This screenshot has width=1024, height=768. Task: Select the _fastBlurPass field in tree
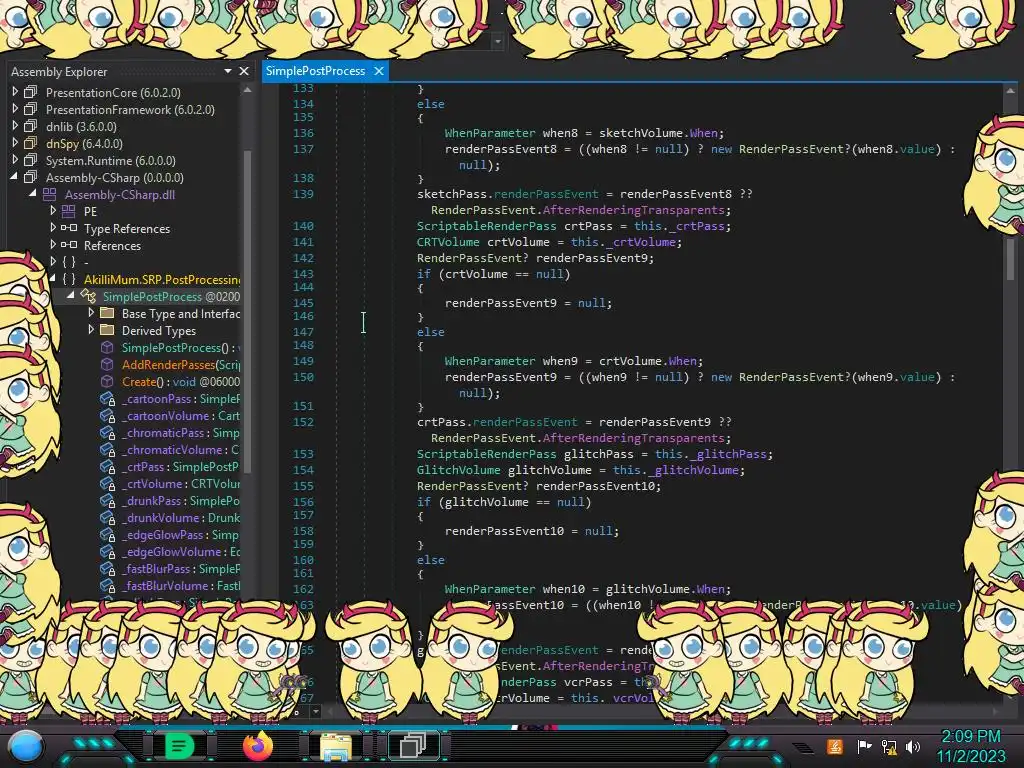(x=181, y=569)
